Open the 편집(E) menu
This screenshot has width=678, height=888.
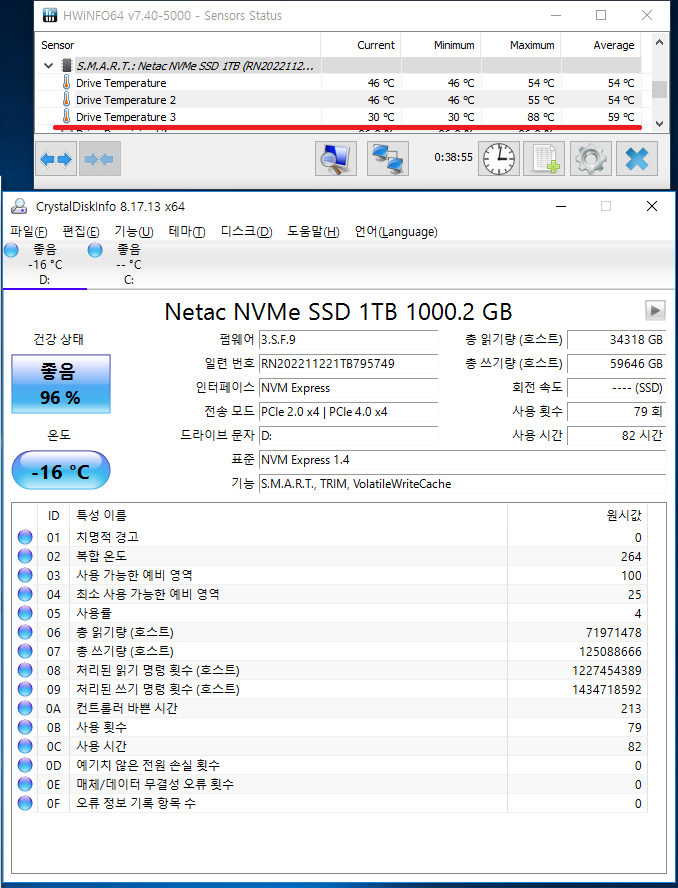80,232
